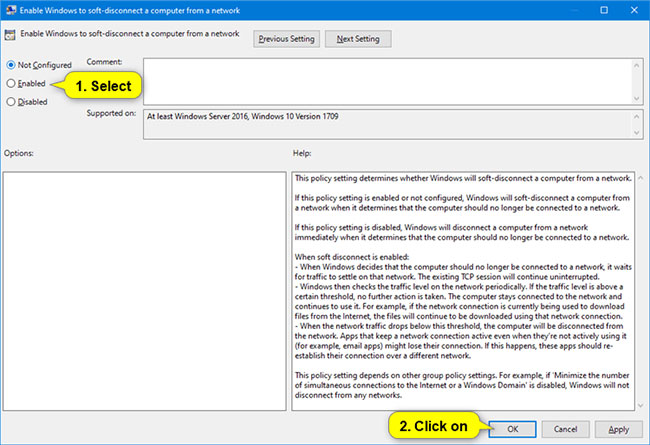This screenshot has width=650, height=445.
Task: Click the Supported on text 'At least Windows Server 2016'
Action: click(x=197, y=117)
